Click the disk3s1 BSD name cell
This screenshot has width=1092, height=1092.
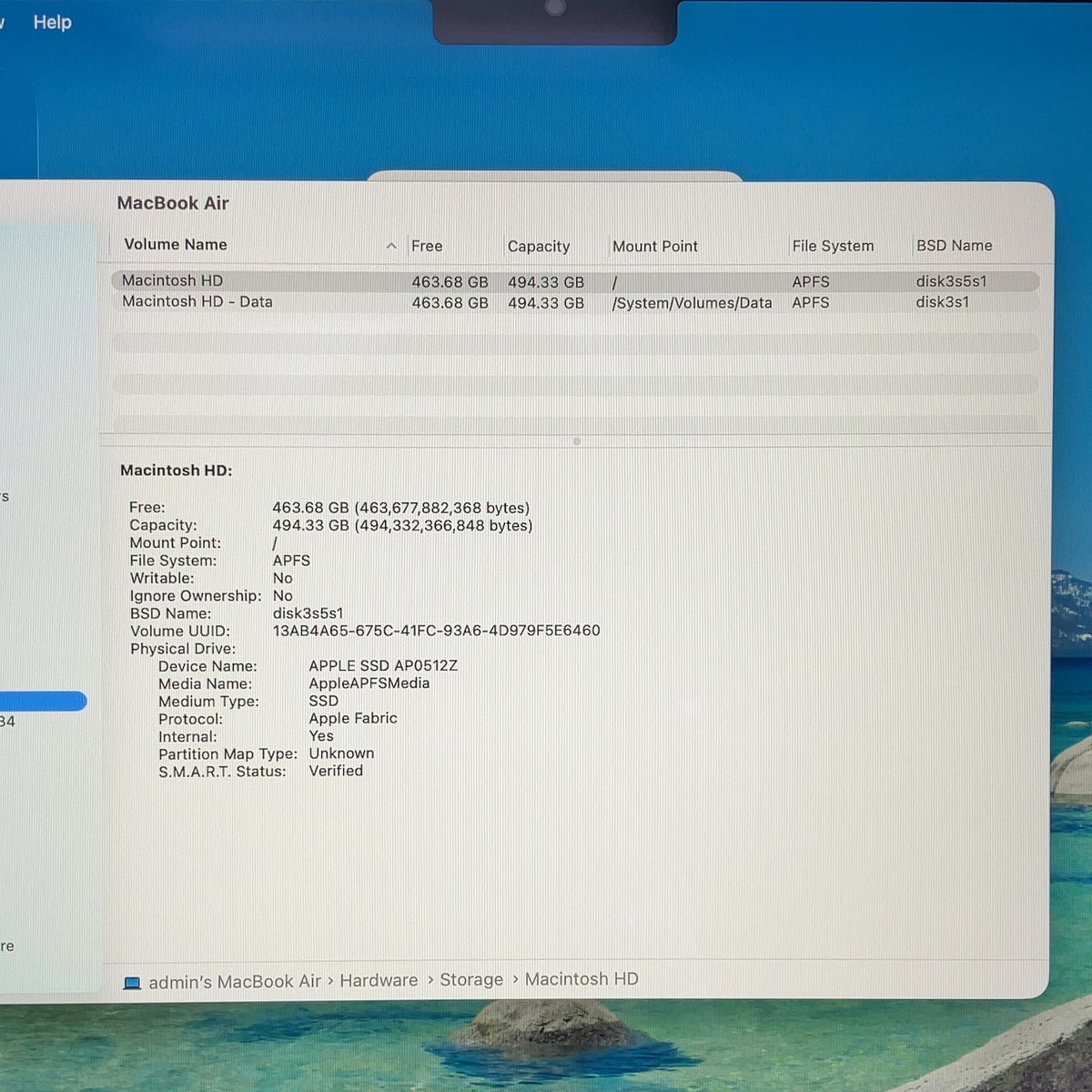click(x=943, y=302)
